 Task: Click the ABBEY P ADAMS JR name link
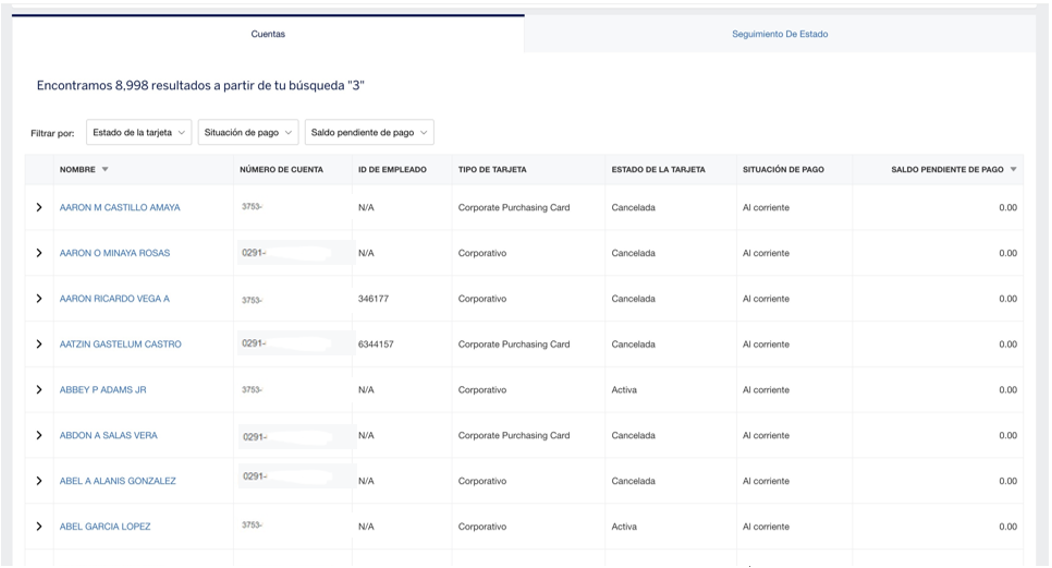pos(103,390)
